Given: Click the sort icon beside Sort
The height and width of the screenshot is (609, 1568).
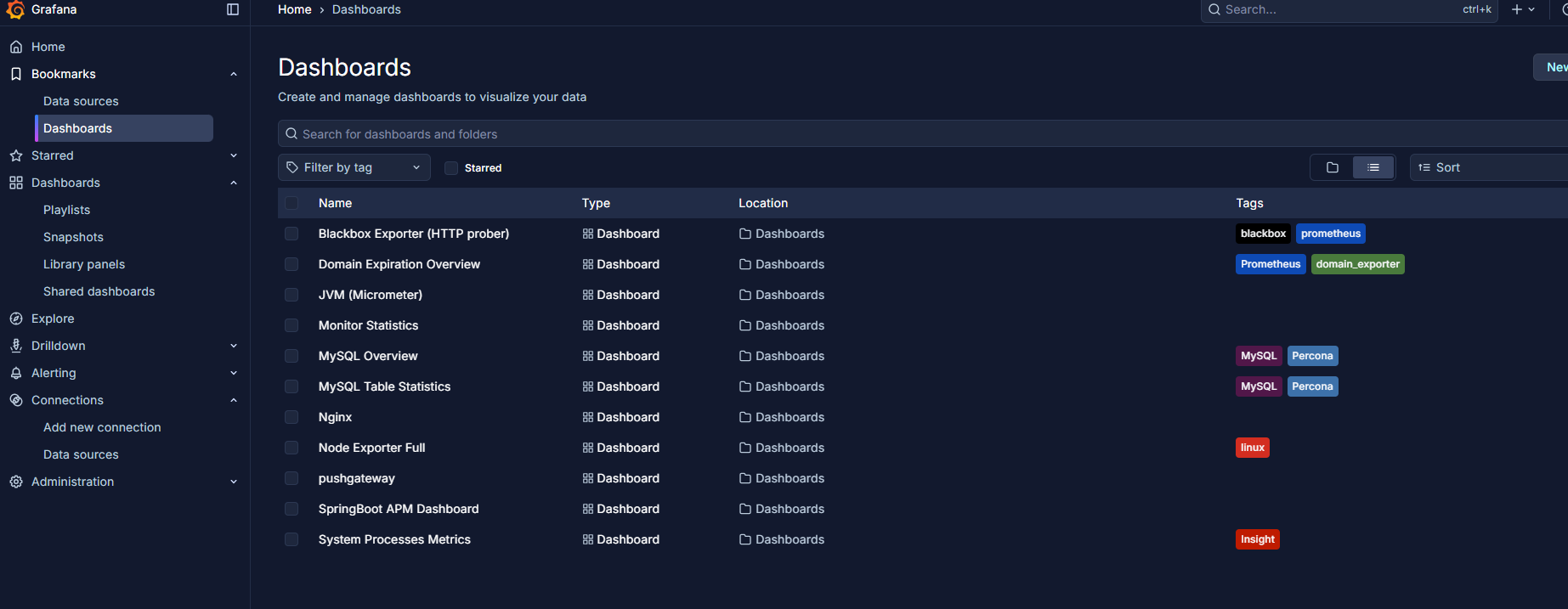Looking at the screenshot, I should pos(1424,167).
